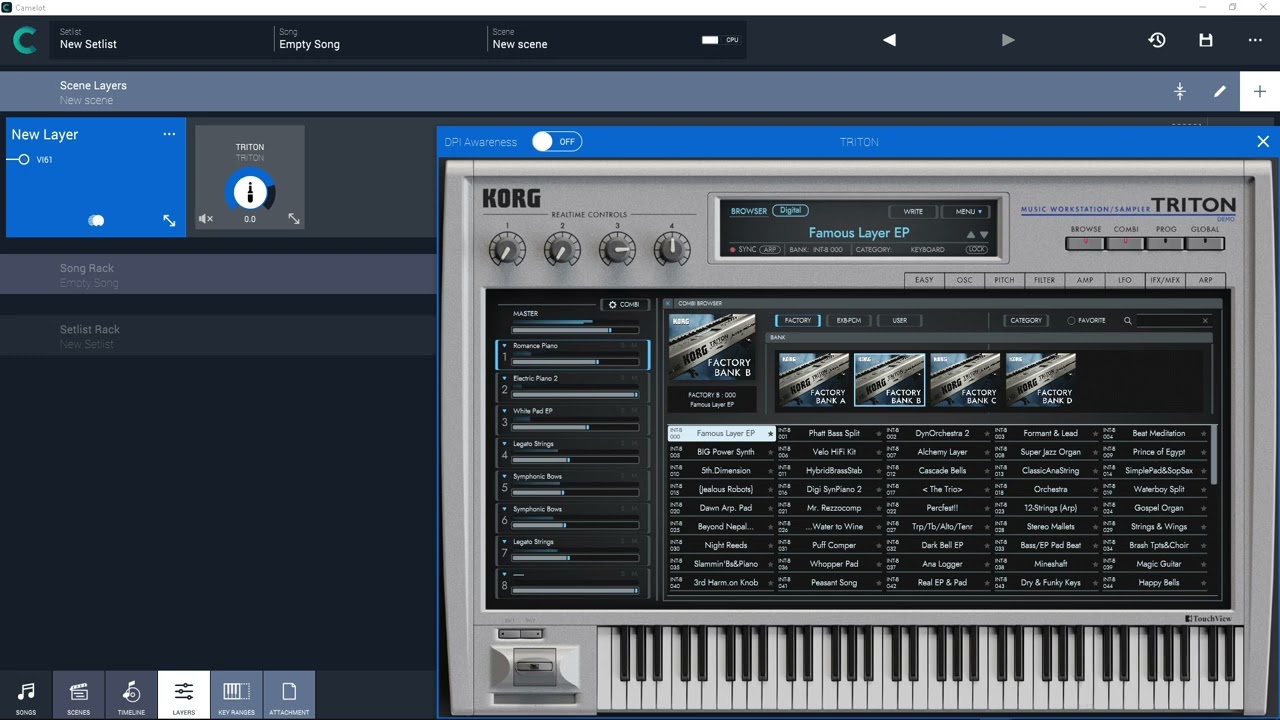This screenshot has height=720, width=1280.
Task: Expand timbre 2 Electric Piano 2 arrow
Action: click(504, 378)
